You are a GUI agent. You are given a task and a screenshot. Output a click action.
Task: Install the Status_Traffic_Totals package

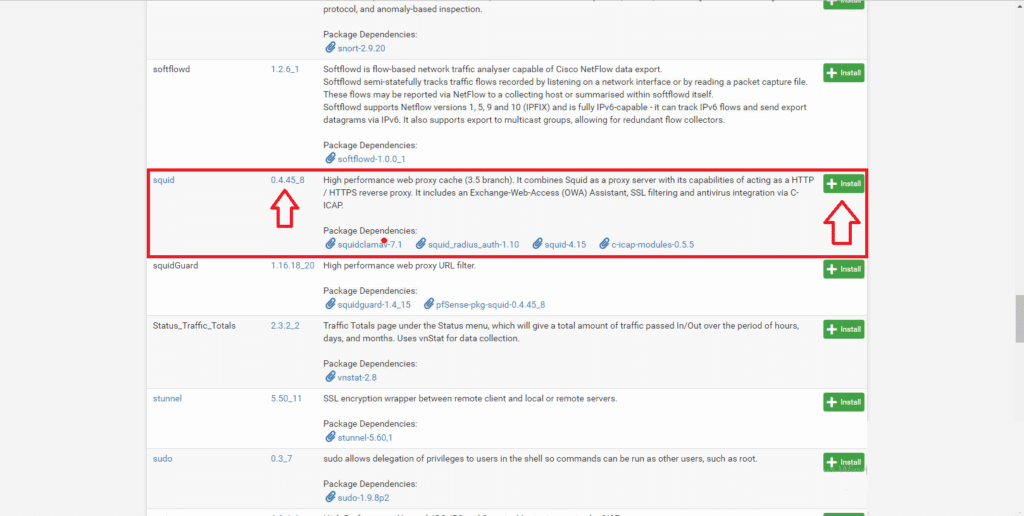click(844, 330)
